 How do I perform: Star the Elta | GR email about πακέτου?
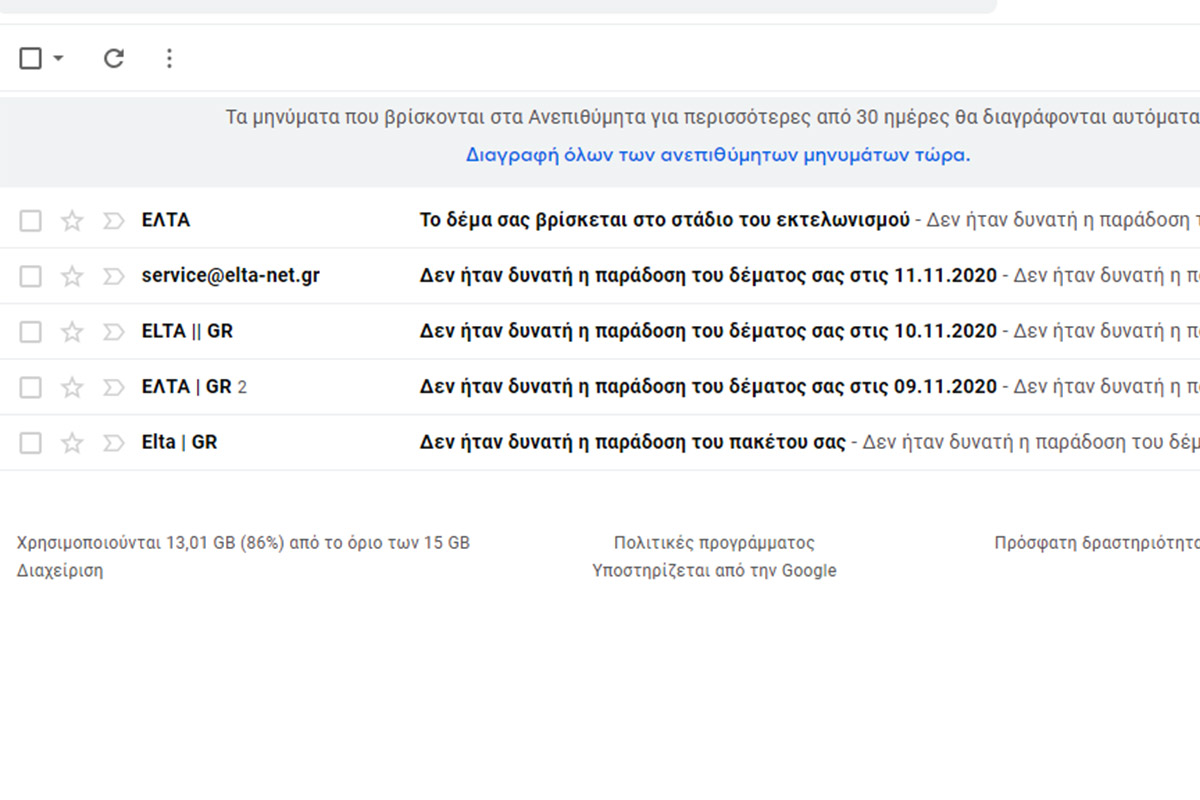click(72, 443)
